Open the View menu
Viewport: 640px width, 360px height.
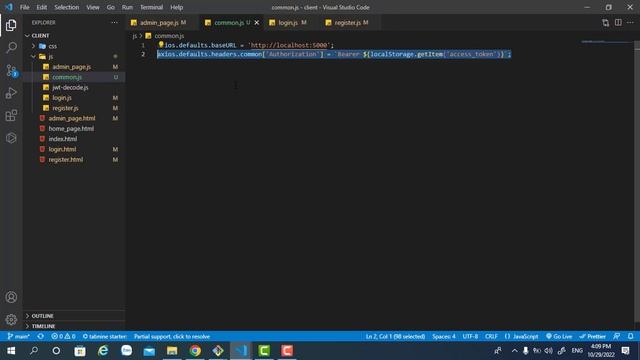pos(93,7)
